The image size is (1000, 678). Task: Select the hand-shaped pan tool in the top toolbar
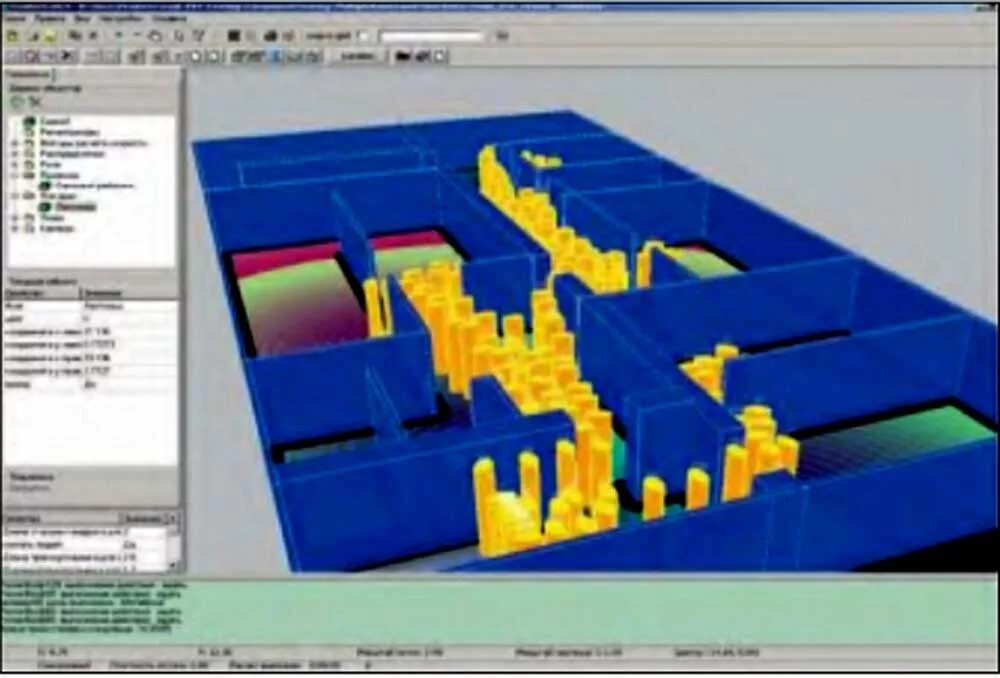point(155,36)
